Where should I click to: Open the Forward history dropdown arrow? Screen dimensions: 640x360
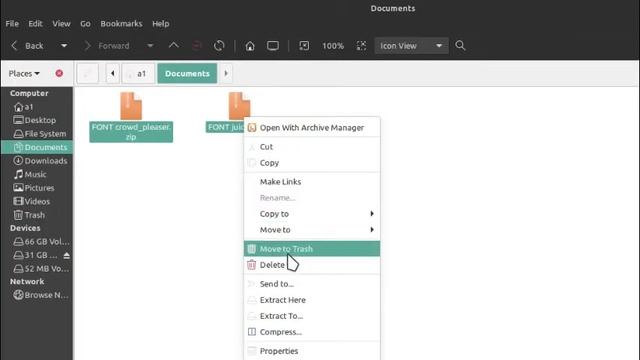click(150, 46)
